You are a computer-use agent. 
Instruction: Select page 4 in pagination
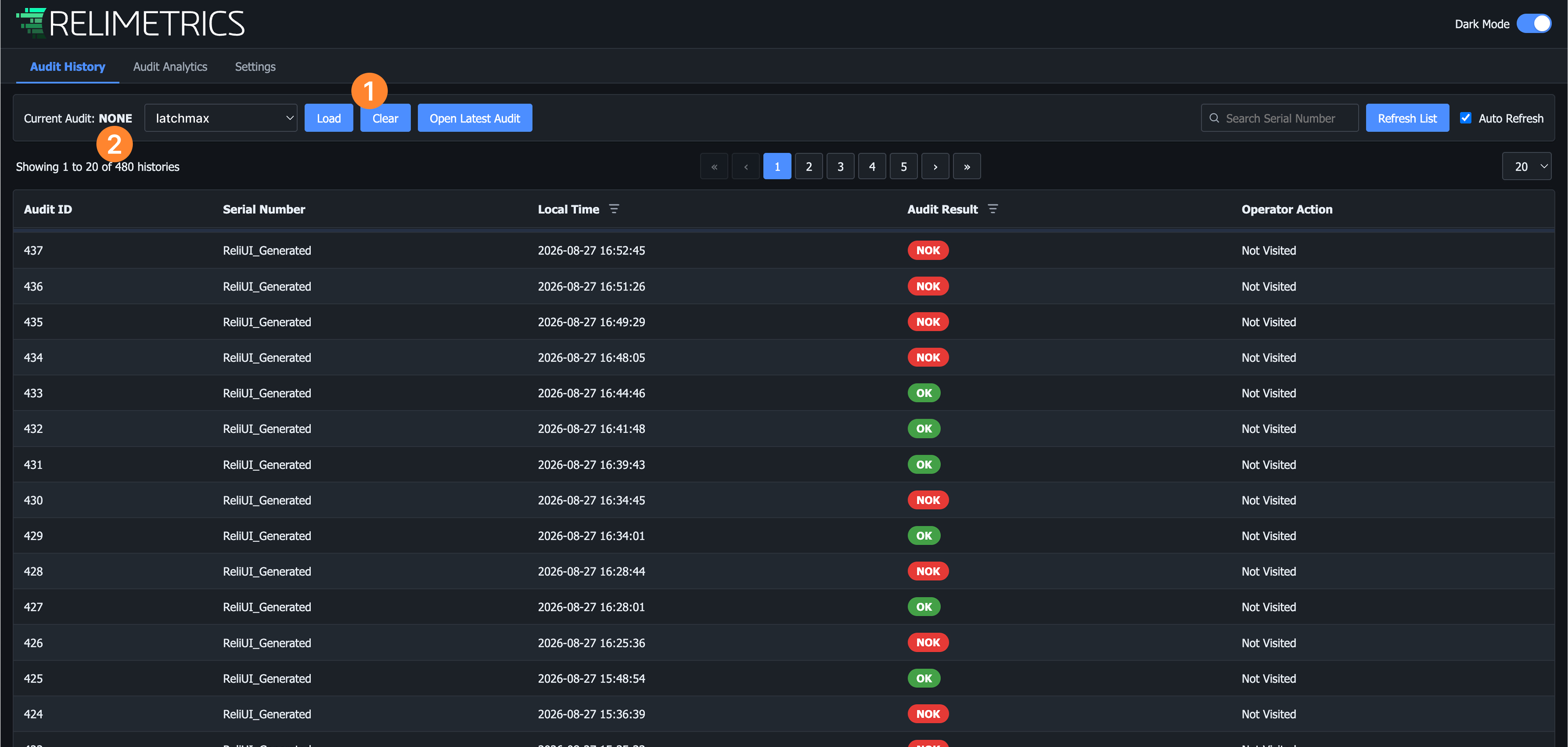coord(872,166)
